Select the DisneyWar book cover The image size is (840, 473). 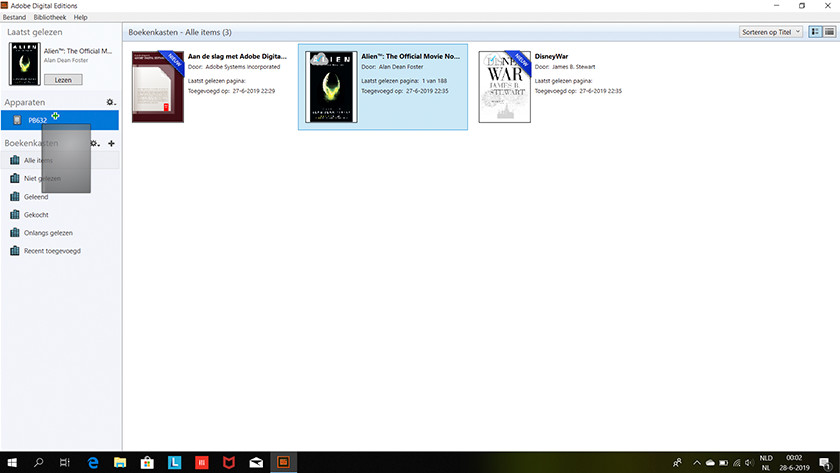504,87
